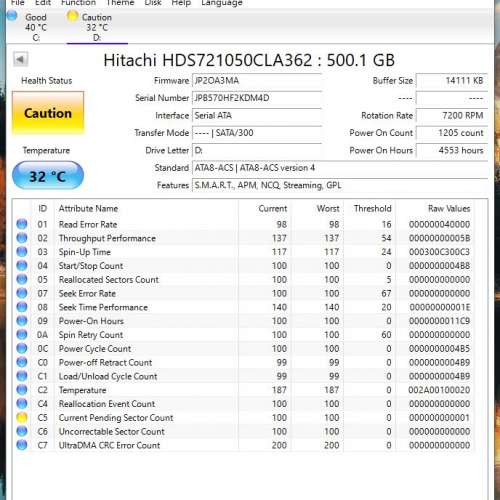Open the Theme menu

pyautogui.click(x=120, y=3)
